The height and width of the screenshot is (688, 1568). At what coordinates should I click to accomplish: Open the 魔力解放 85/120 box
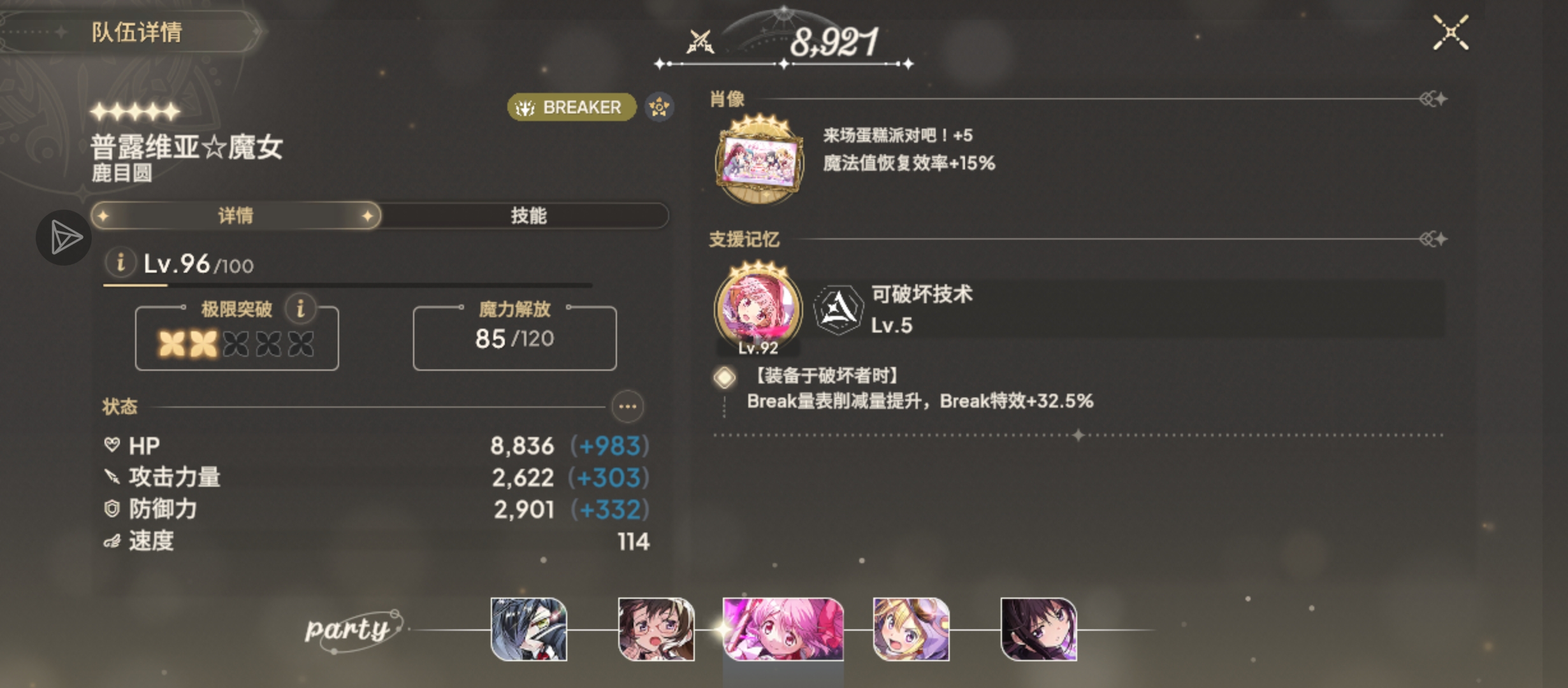[x=514, y=338]
